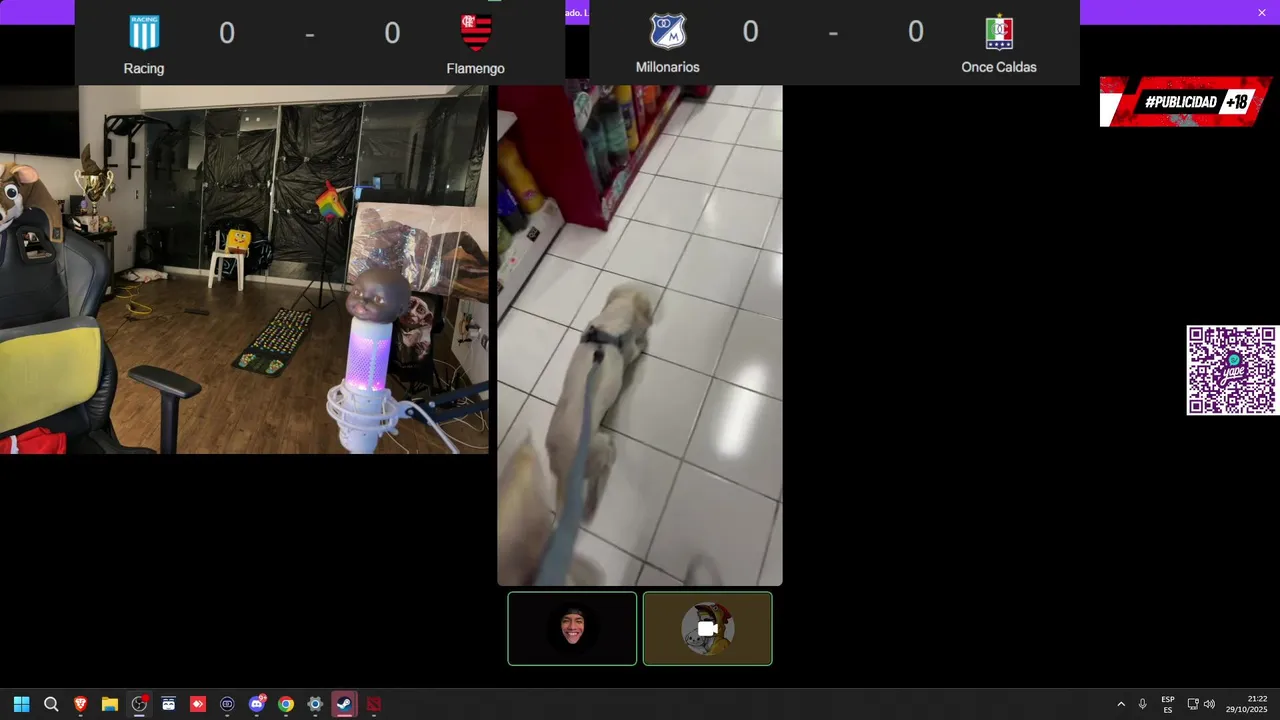Click the Once Caldas team crest
The width and height of the screenshot is (1280, 720).
pyautogui.click(x=999, y=32)
